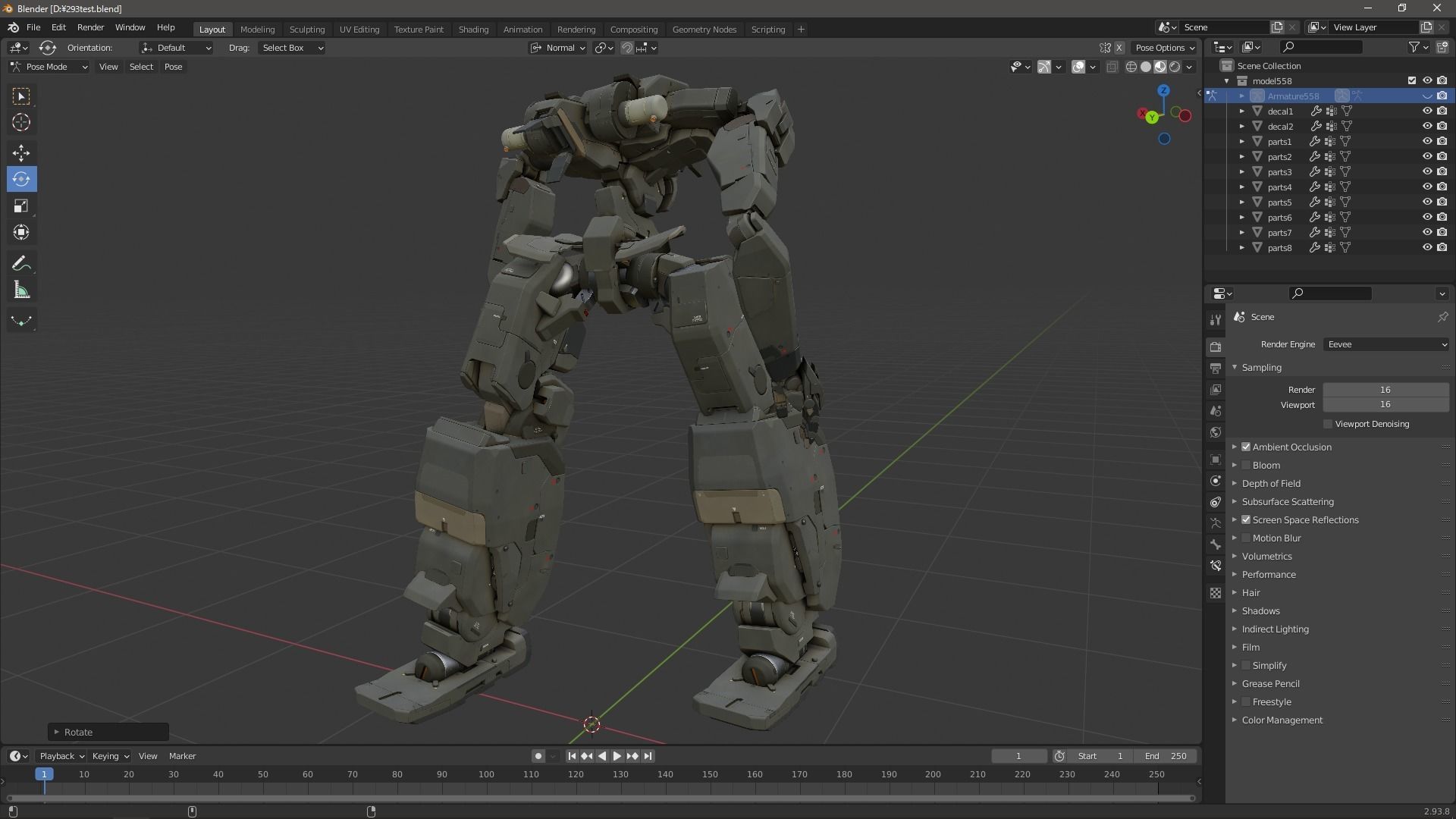The width and height of the screenshot is (1456, 819).
Task: Open the Bone Constraints properties tab
Action: coord(1216,566)
